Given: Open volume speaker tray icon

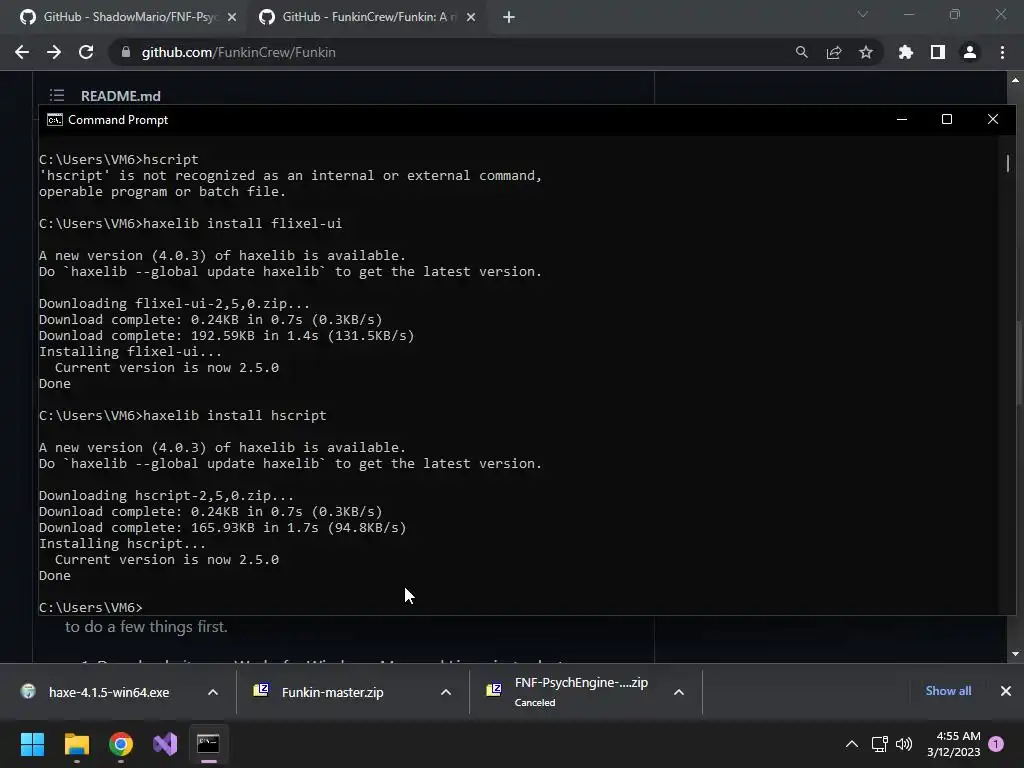Looking at the screenshot, I should coord(904,744).
